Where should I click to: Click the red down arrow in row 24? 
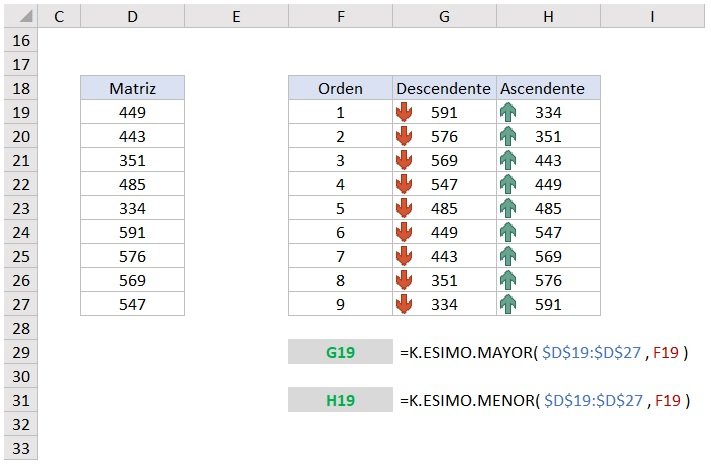404,232
